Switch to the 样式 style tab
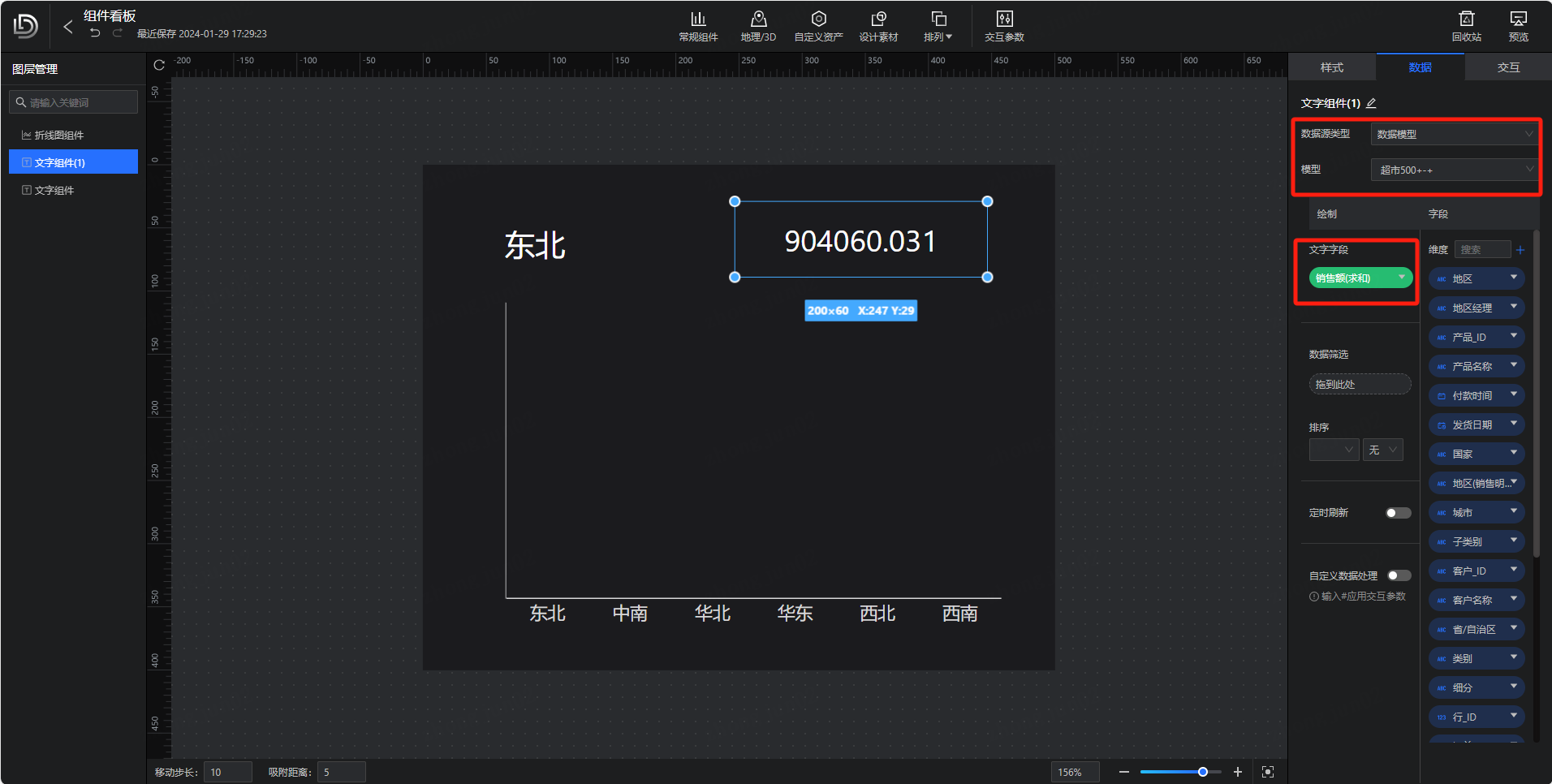The width and height of the screenshot is (1552, 784). tap(1331, 67)
